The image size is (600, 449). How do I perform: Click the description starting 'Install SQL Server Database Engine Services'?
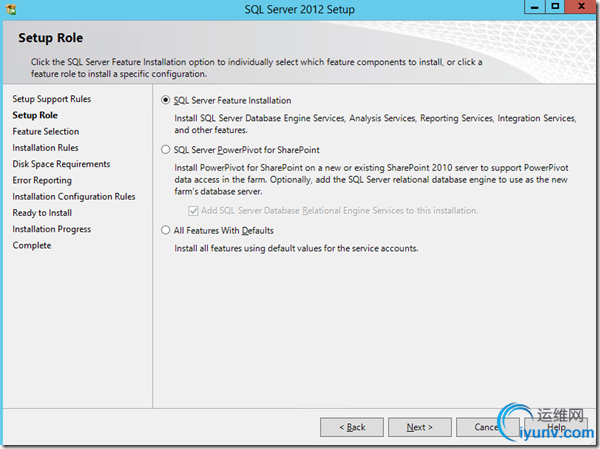click(x=375, y=124)
